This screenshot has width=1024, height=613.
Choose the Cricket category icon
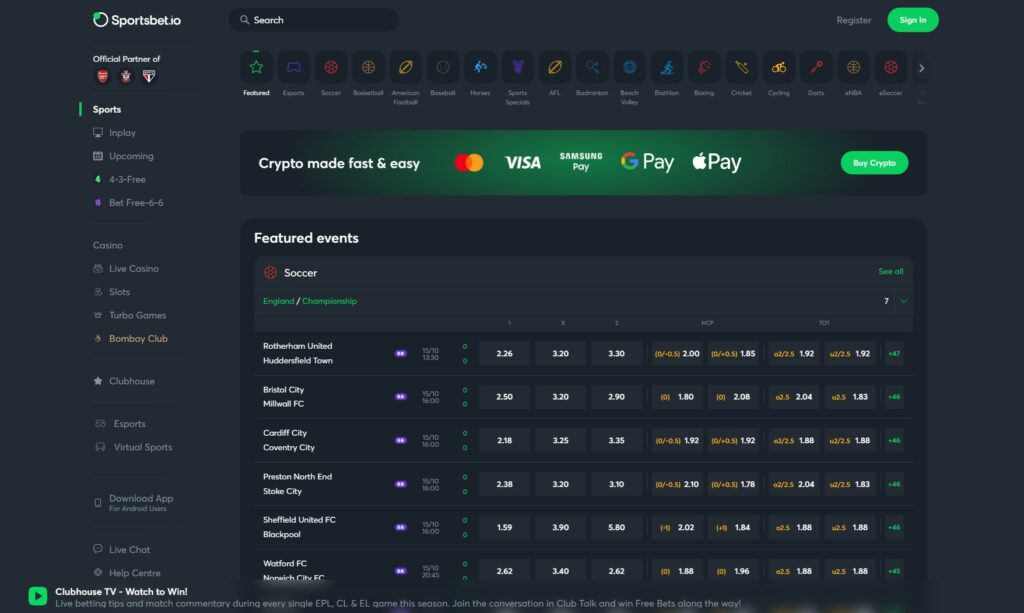741,67
